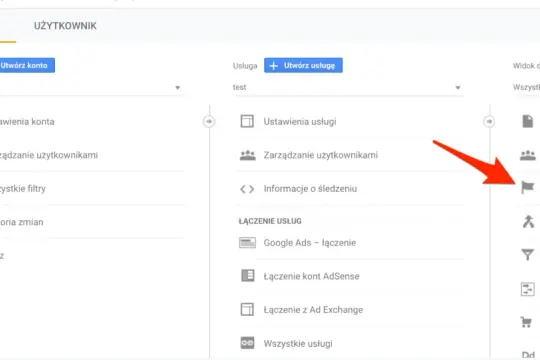Click the Informacje o śledzeniu code icon
Image resolution: width=540 pixels, height=360 pixels.
pos(247,189)
